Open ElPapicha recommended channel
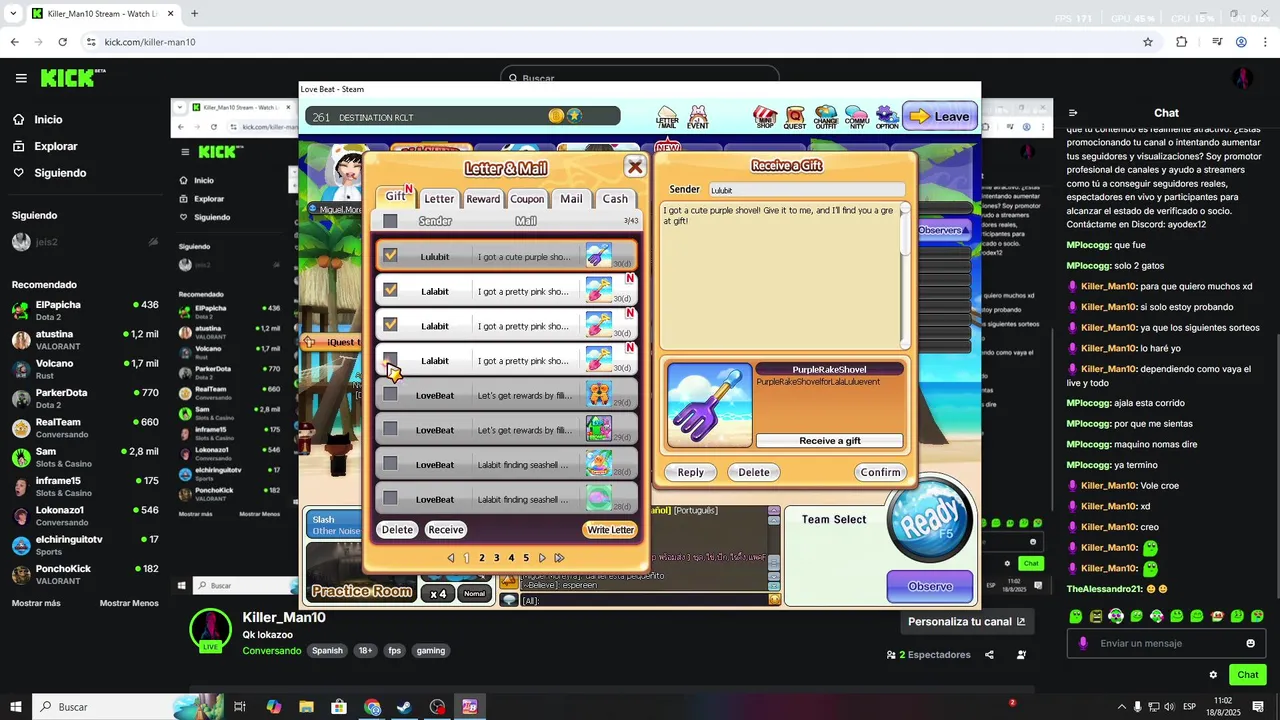 (85, 310)
